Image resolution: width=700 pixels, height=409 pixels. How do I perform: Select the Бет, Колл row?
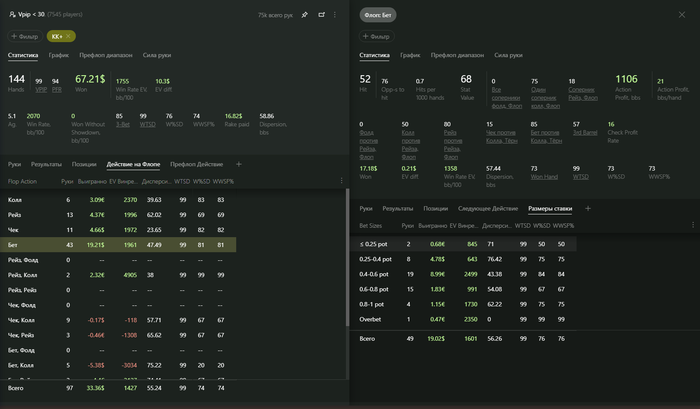click(118, 365)
